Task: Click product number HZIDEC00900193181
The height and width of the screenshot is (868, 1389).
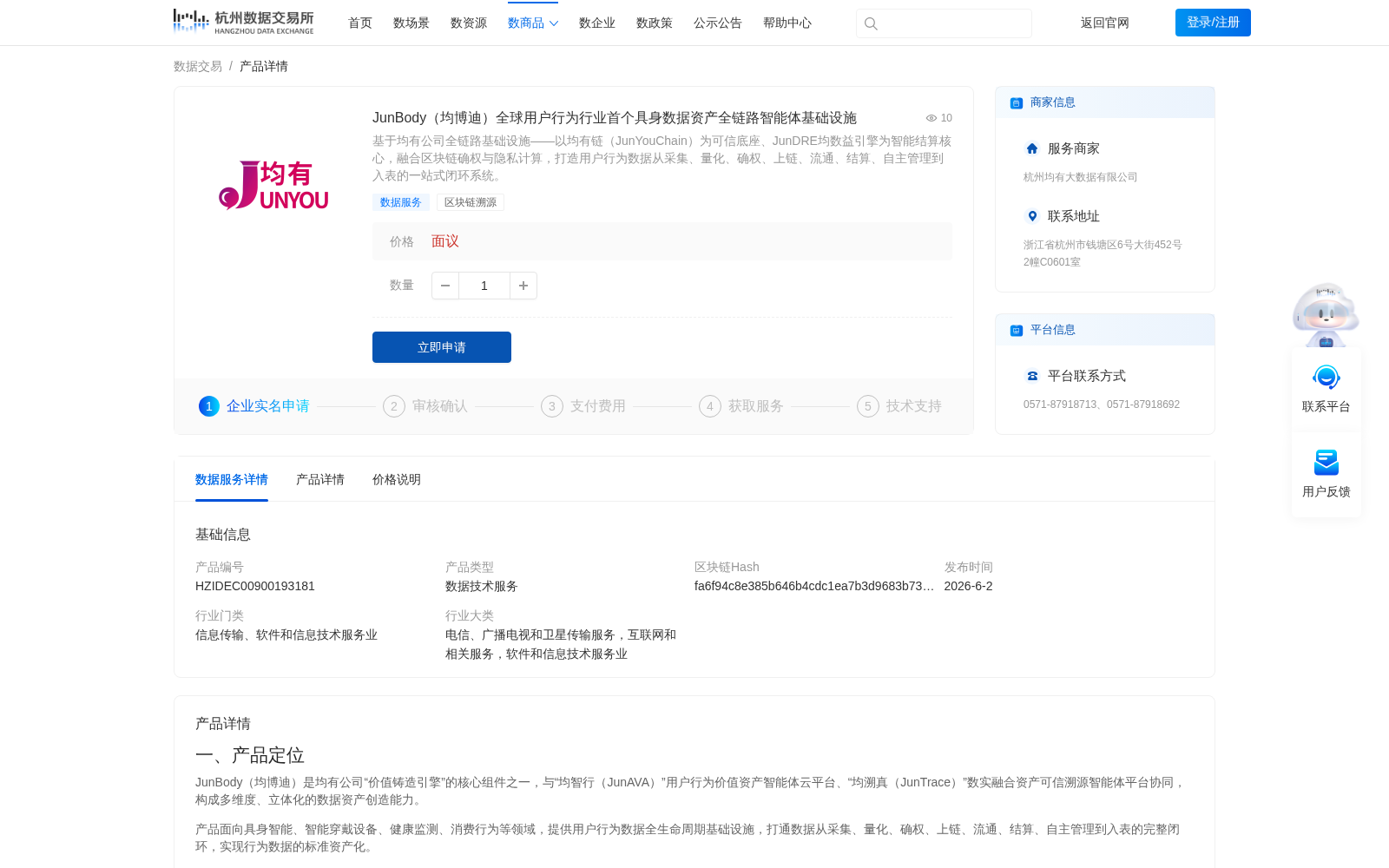Action: point(255,587)
